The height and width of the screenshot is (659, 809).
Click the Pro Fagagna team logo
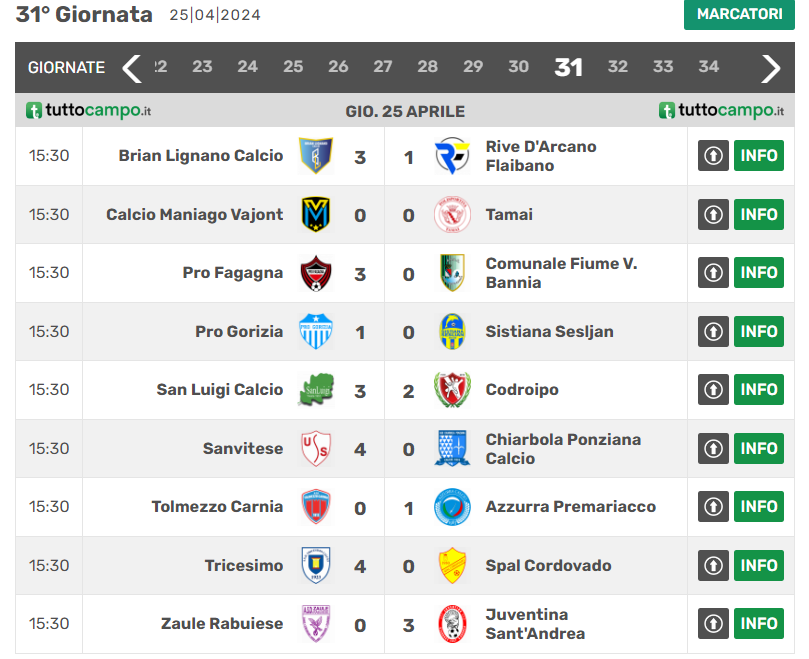click(x=316, y=273)
